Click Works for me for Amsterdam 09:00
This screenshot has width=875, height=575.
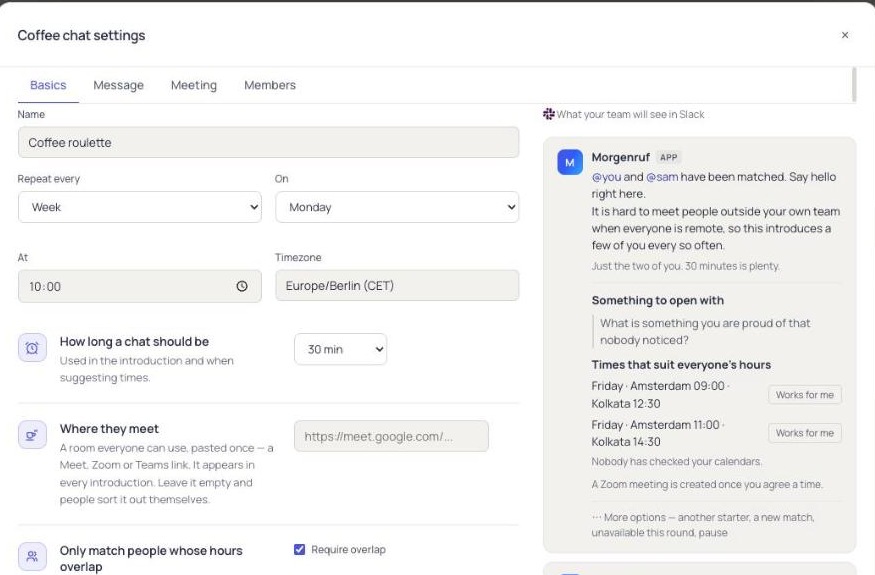(805, 395)
